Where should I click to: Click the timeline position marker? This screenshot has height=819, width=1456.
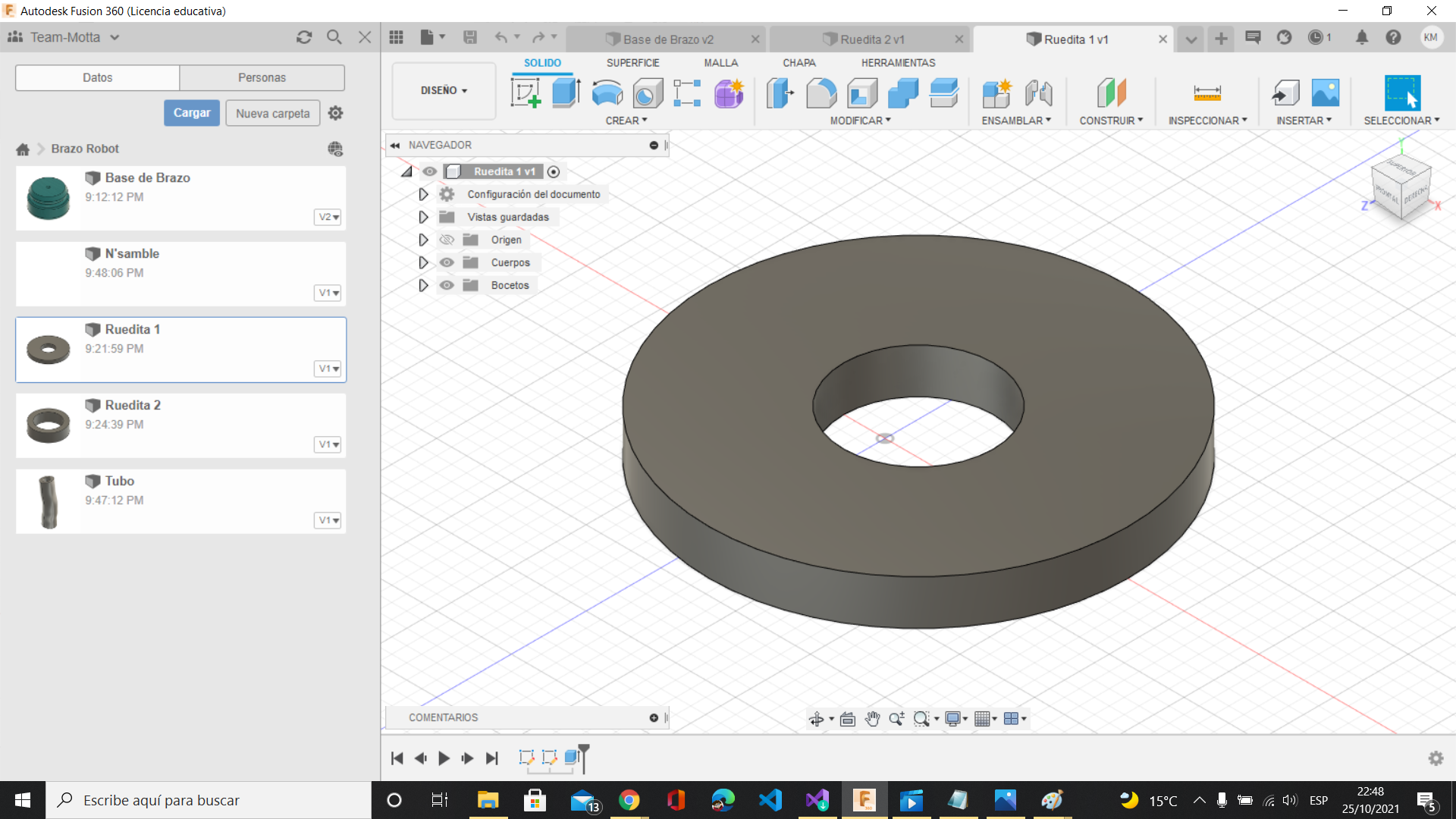pyautogui.click(x=583, y=758)
